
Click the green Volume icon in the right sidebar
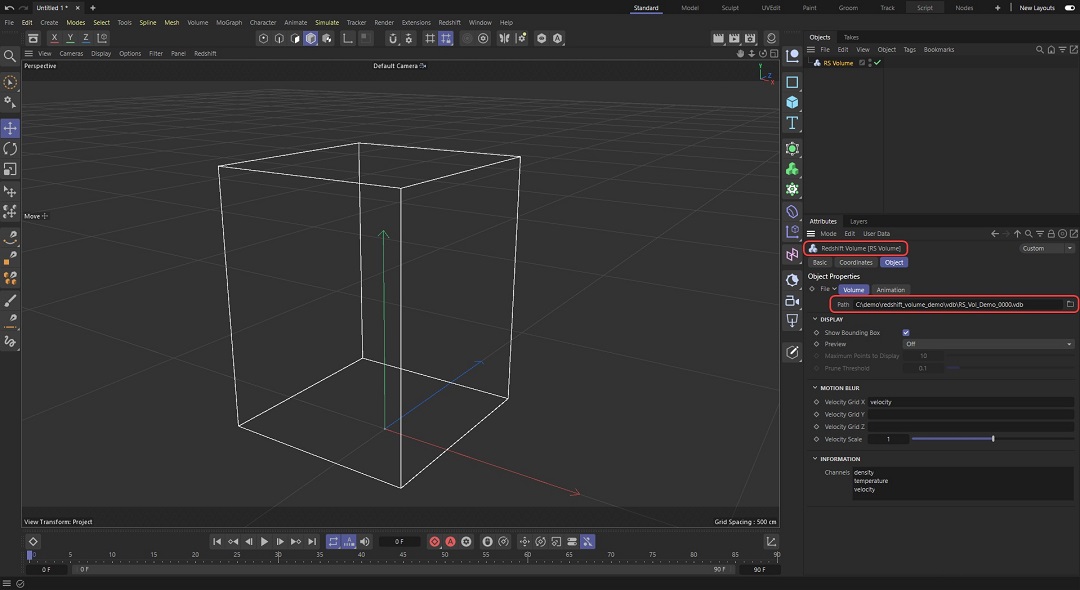point(792,168)
